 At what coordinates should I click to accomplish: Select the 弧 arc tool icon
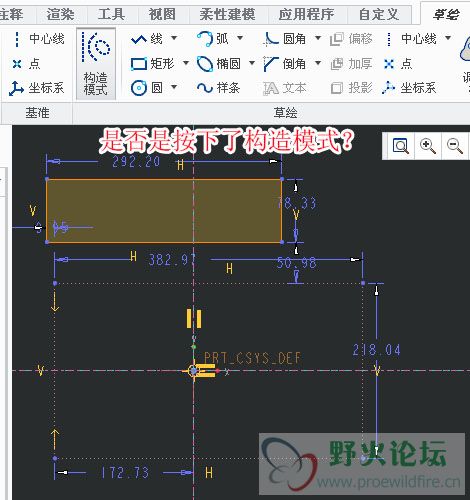click(205, 39)
